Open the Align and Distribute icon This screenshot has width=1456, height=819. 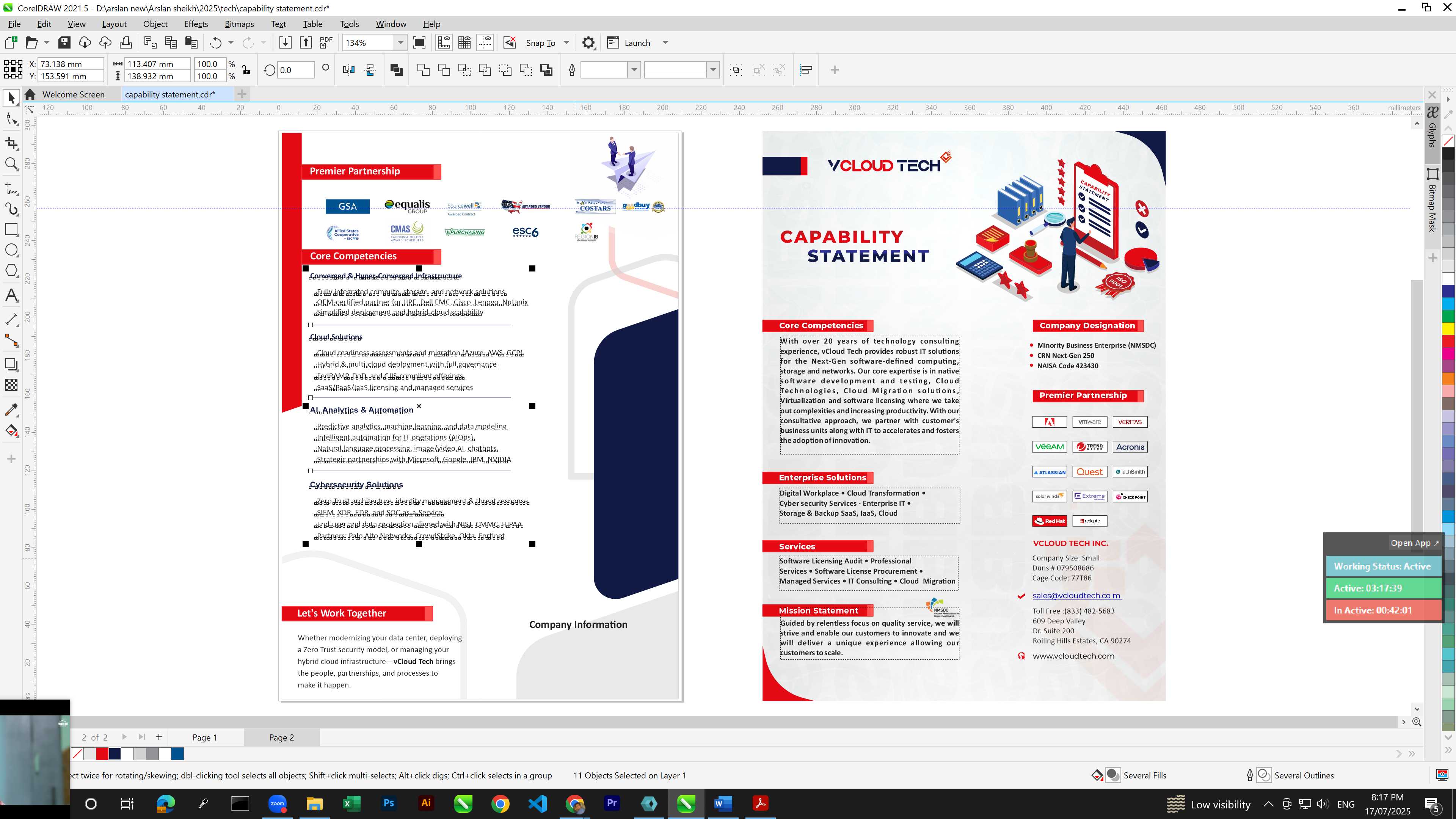click(806, 70)
